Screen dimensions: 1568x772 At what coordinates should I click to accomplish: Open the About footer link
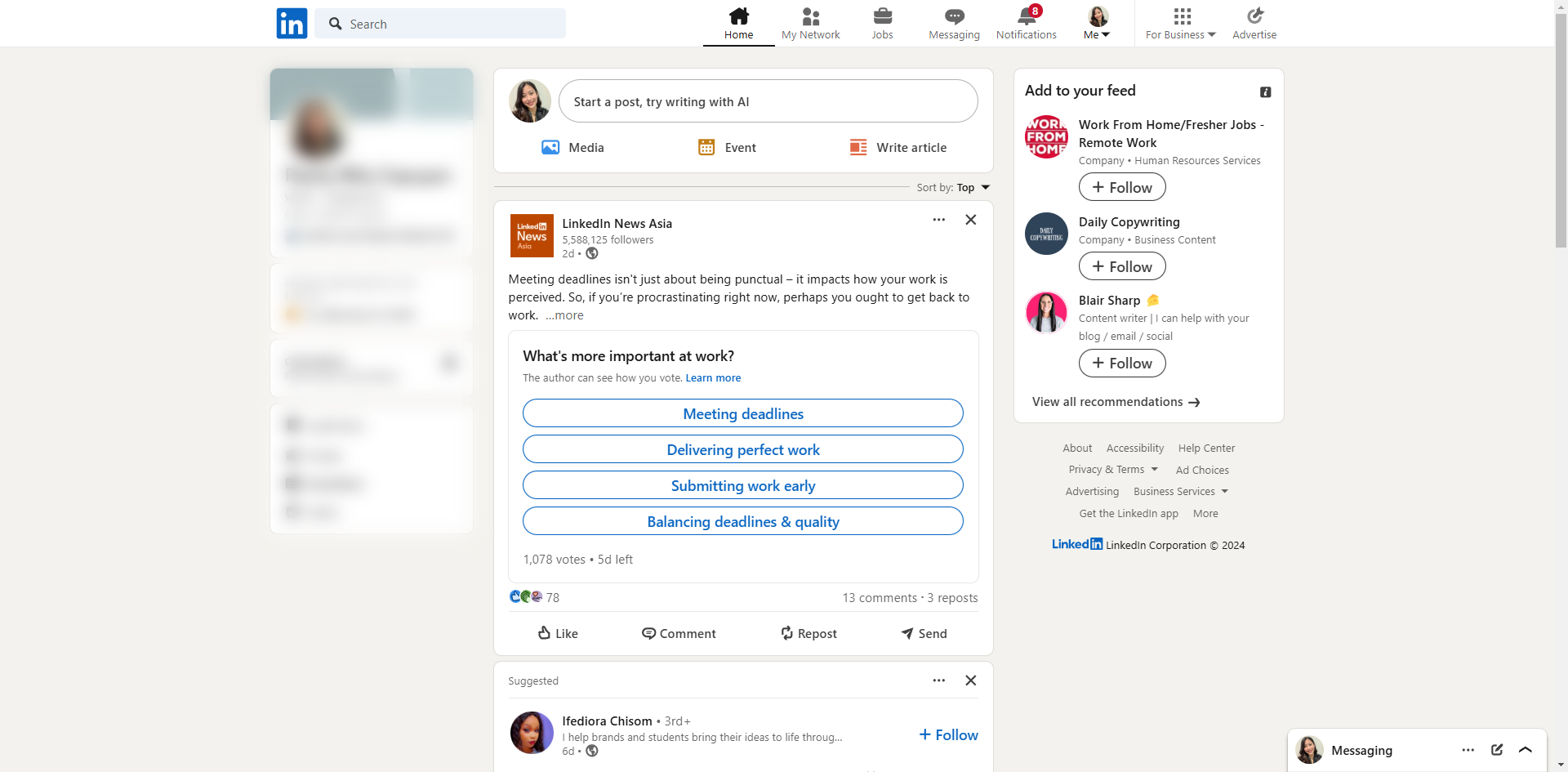tap(1077, 448)
